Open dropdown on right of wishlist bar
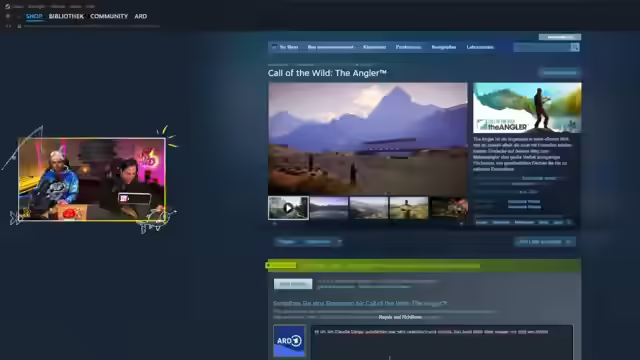640x360 pixels. [x=569, y=242]
